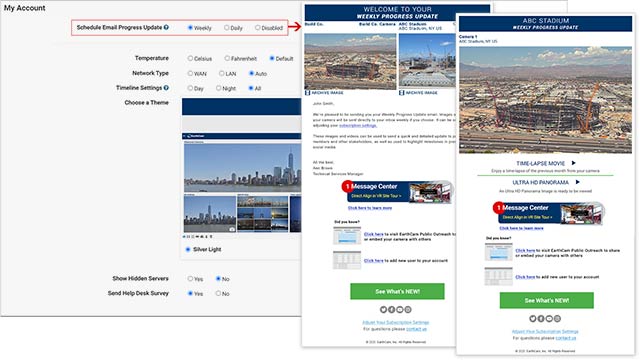Select Default temperature option
The height and width of the screenshot is (360, 640).
click(272, 58)
